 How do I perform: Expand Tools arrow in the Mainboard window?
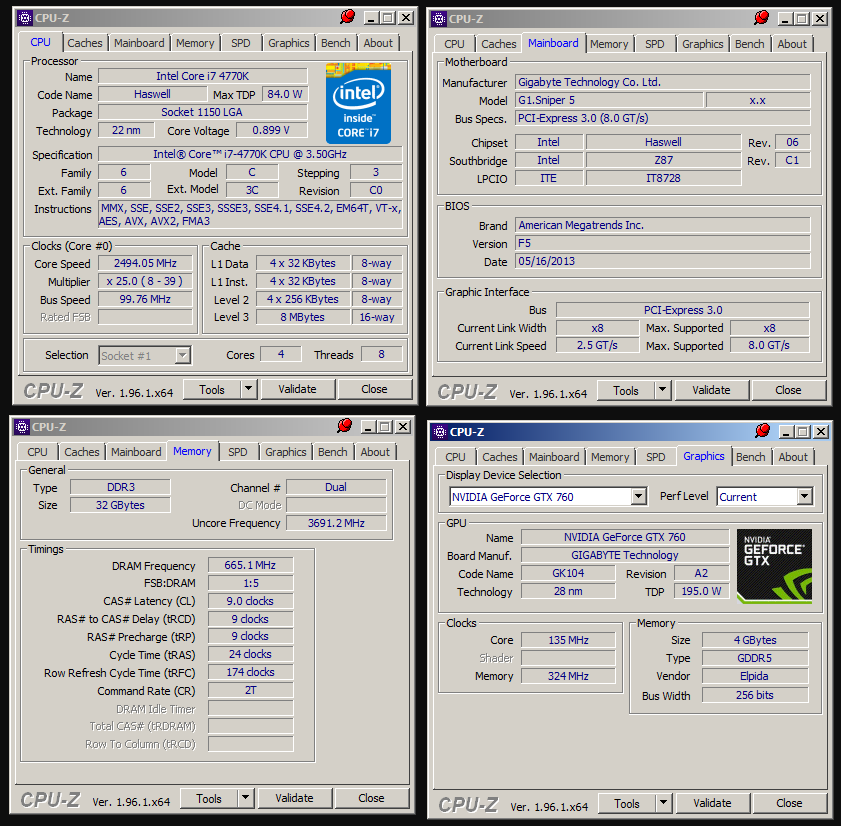coord(662,390)
